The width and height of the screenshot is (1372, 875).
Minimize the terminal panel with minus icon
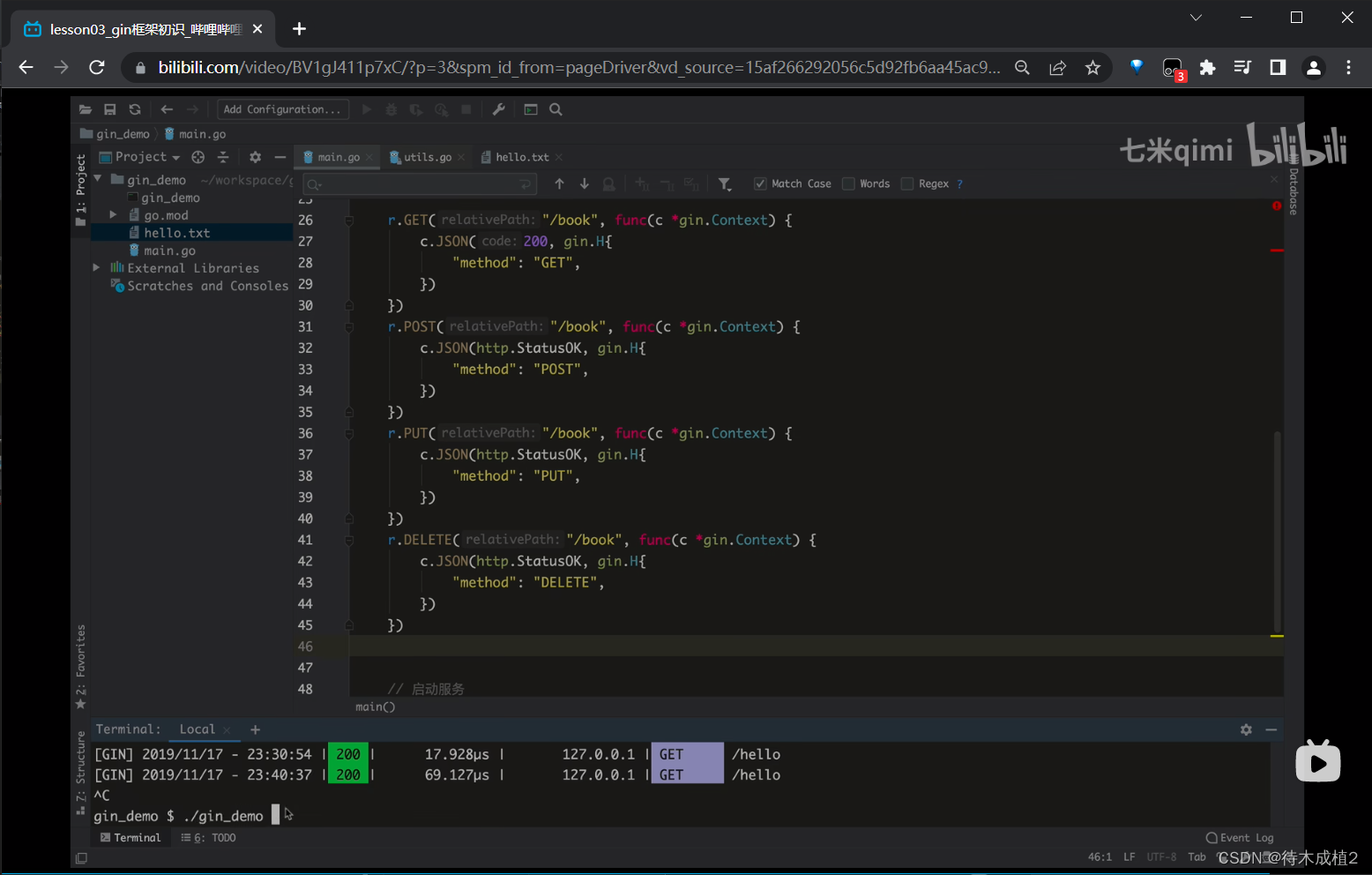(x=1271, y=729)
